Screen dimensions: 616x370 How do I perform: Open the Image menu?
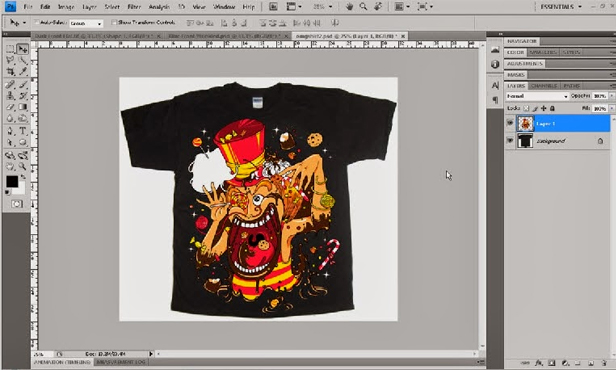click(66, 7)
